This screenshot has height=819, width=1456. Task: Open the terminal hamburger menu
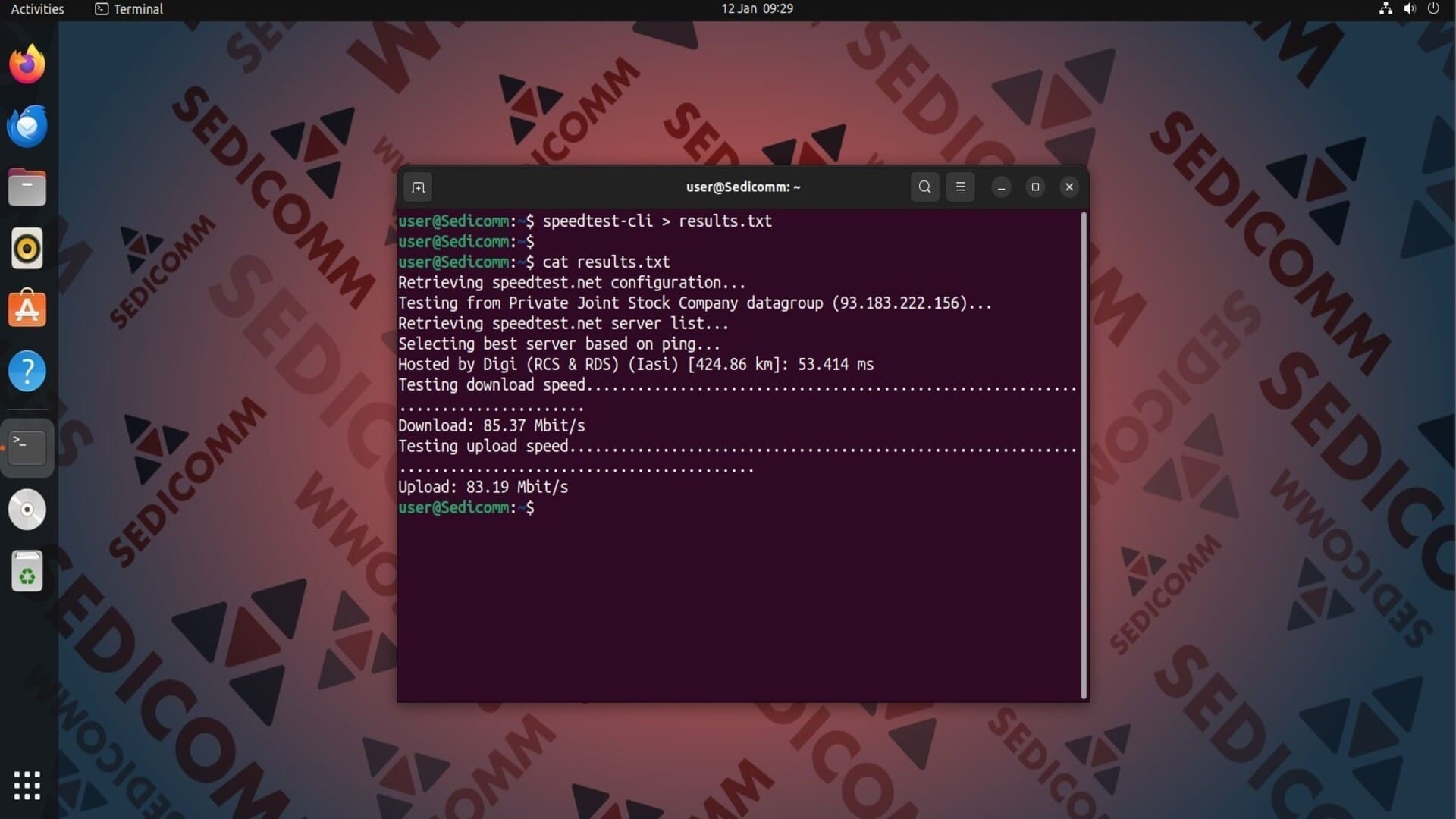(960, 187)
